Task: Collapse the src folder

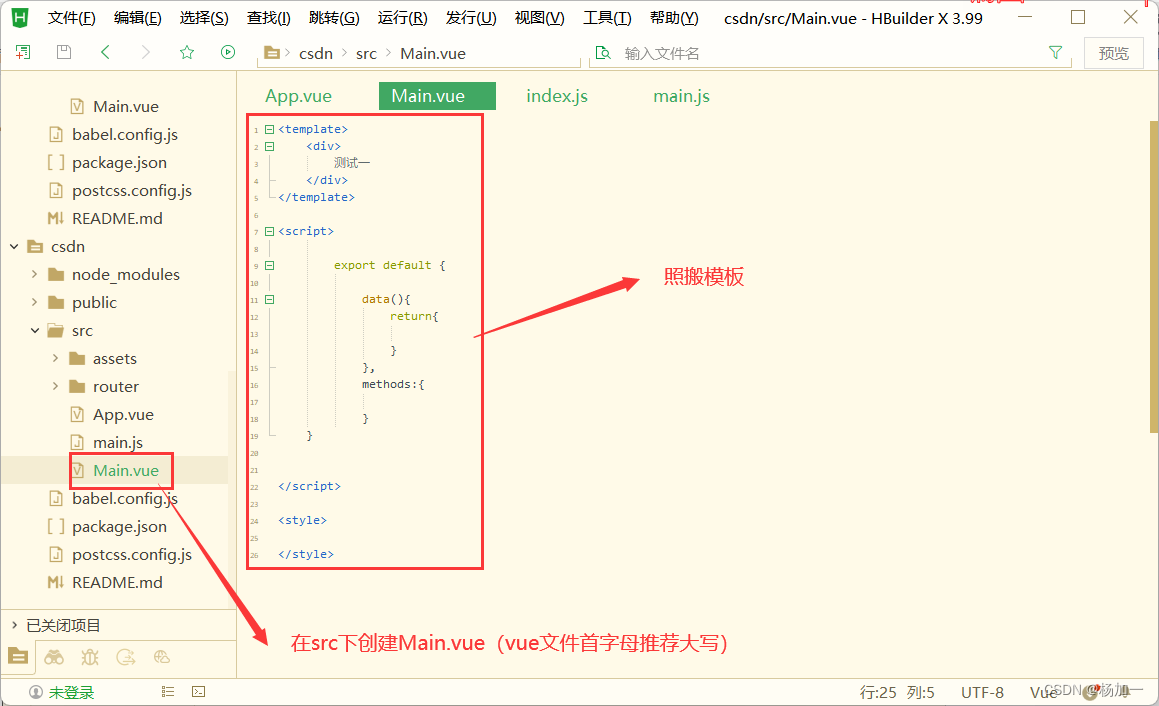Action: [x=35, y=330]
